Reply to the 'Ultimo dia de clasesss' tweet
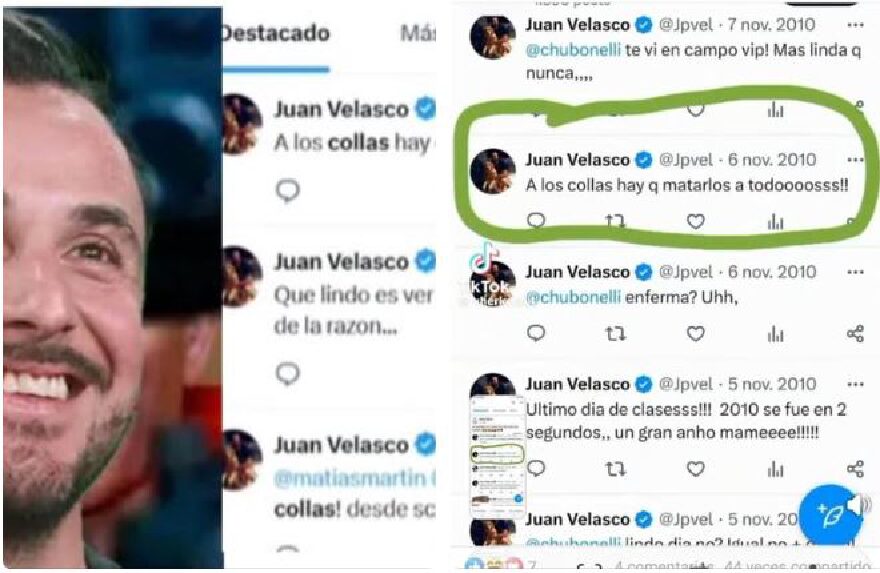 [x=536, y=468]
